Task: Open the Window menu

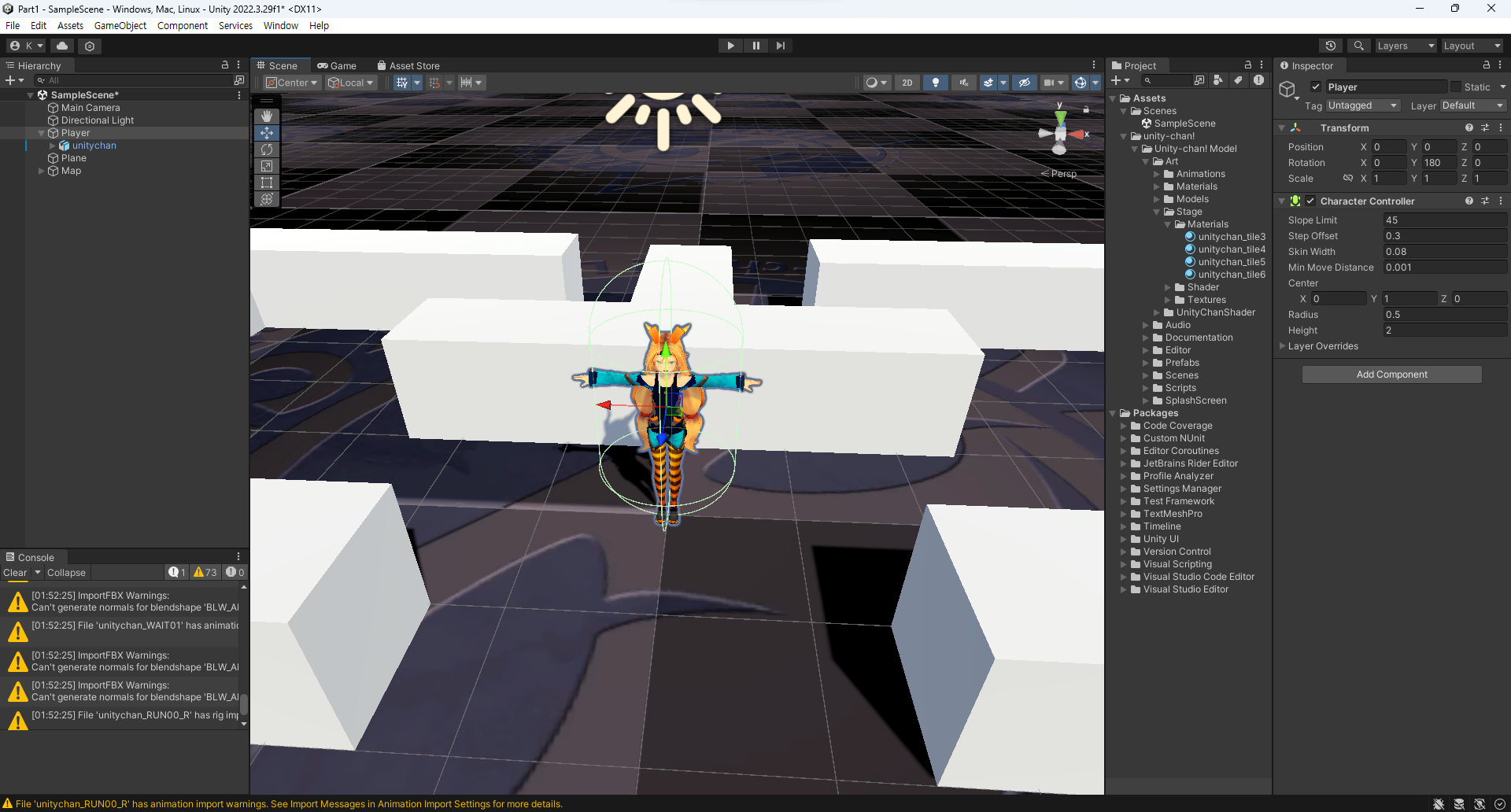Action: pos(281,25)
